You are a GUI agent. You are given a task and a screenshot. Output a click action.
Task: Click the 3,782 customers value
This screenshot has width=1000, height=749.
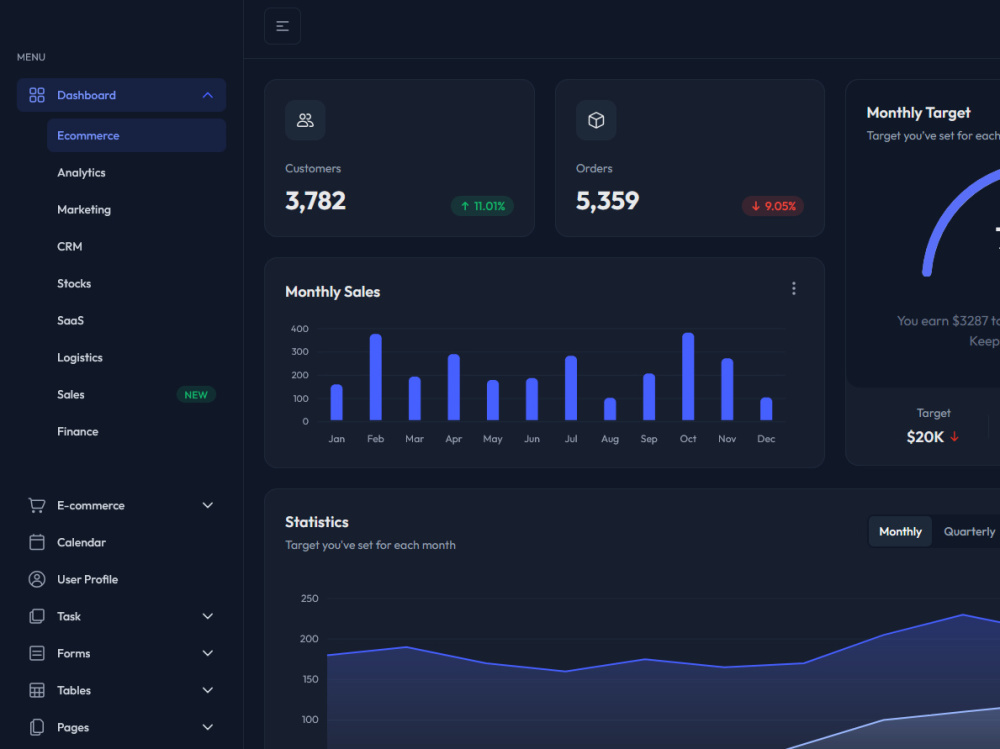[x=315, y=201]
